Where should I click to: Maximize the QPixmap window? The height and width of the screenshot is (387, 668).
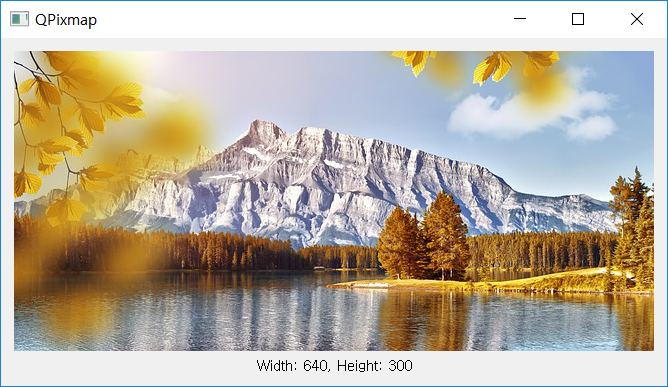pyautogui.click(x=578, y=19)
